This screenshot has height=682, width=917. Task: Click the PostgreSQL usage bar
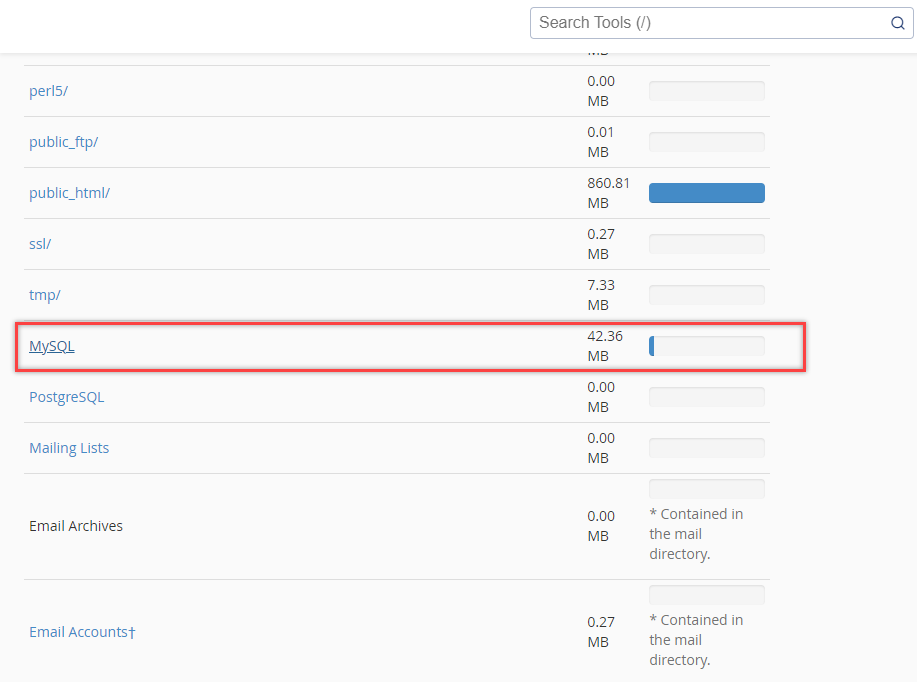[706, 396]
